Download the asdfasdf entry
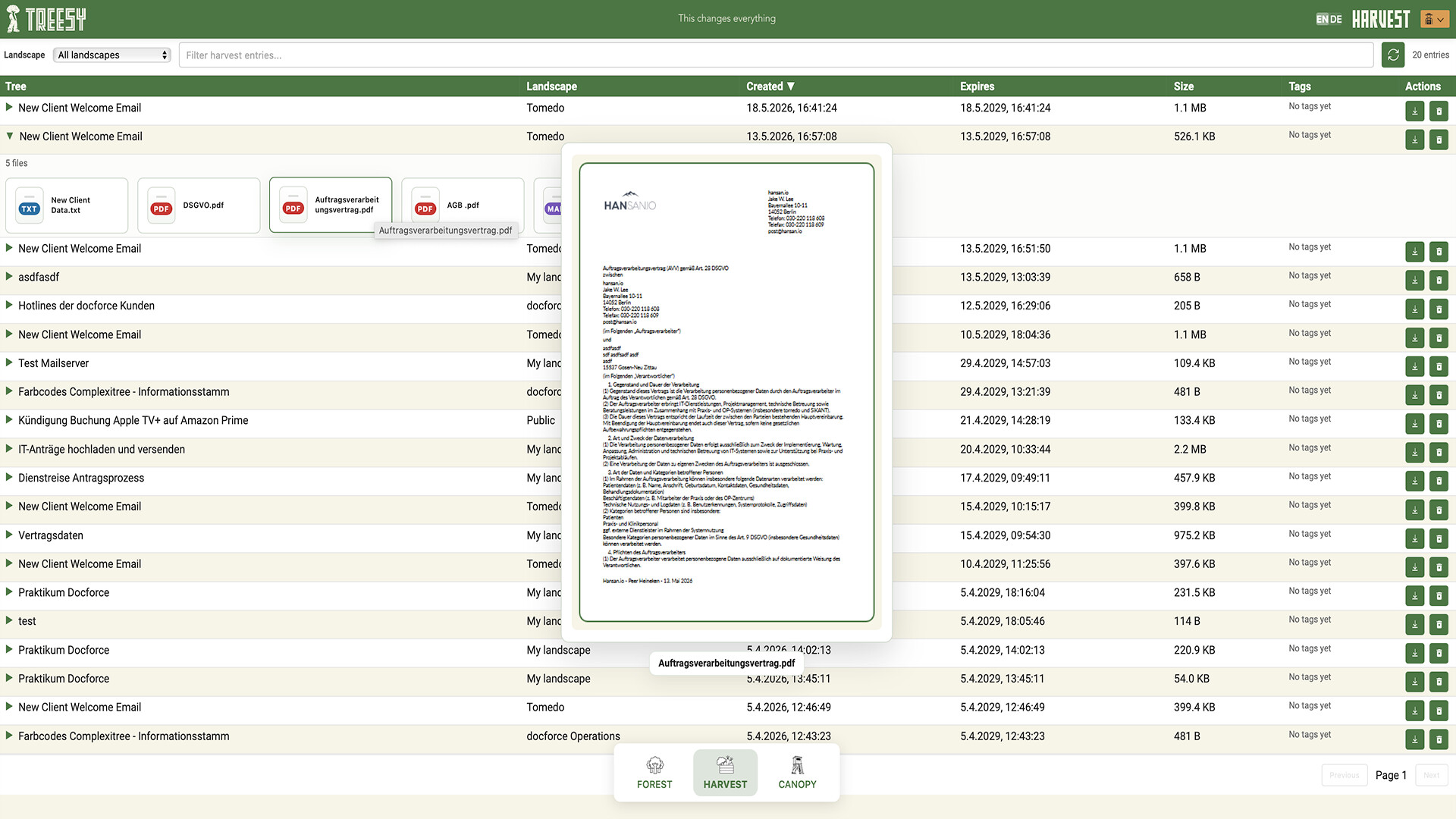The image size is (1456, 819). click(x=1414, y=281)
